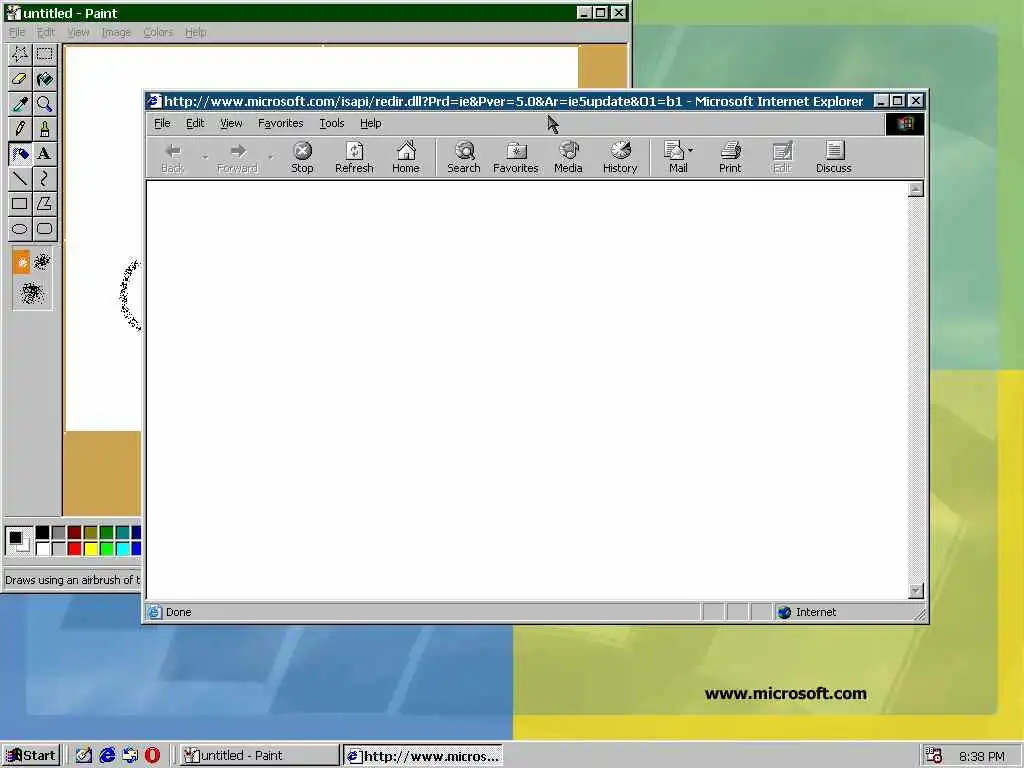Pick the black color in Paint palette
The image size is (1024, 768).
42,532
